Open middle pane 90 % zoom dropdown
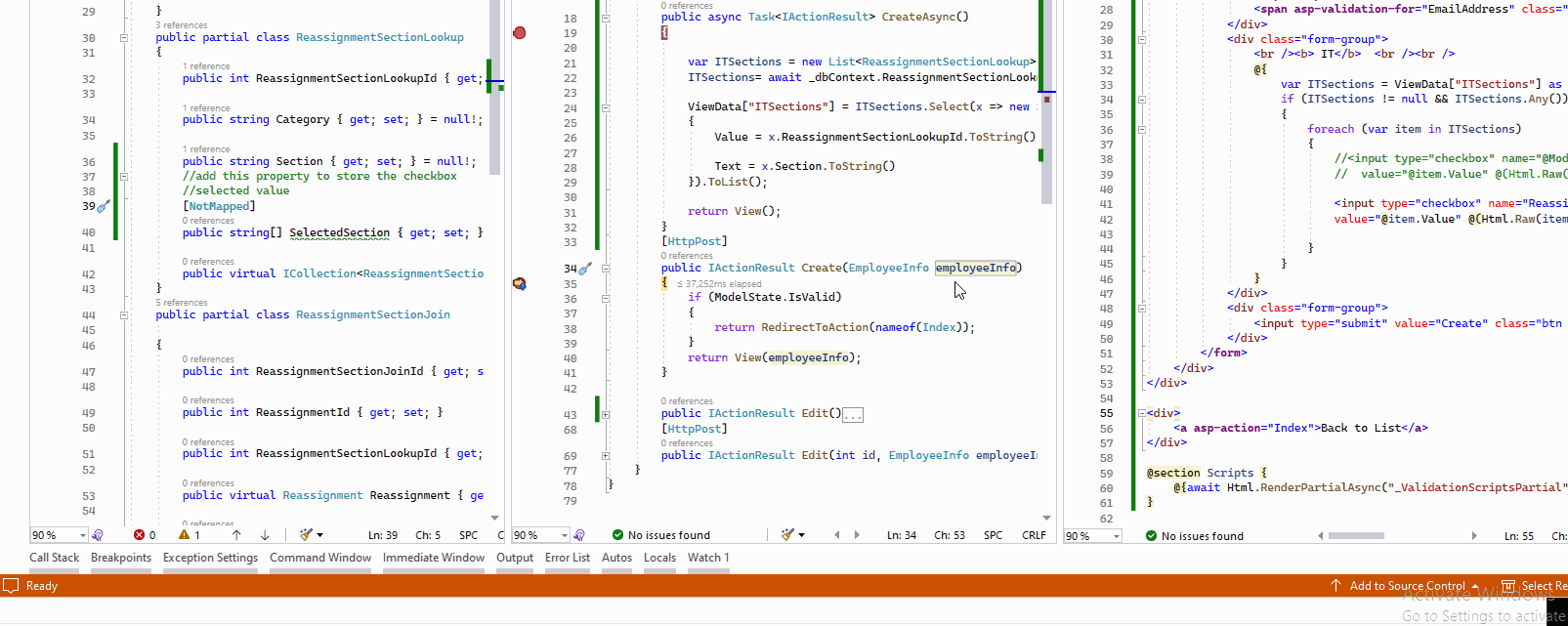 coord(565,535)
